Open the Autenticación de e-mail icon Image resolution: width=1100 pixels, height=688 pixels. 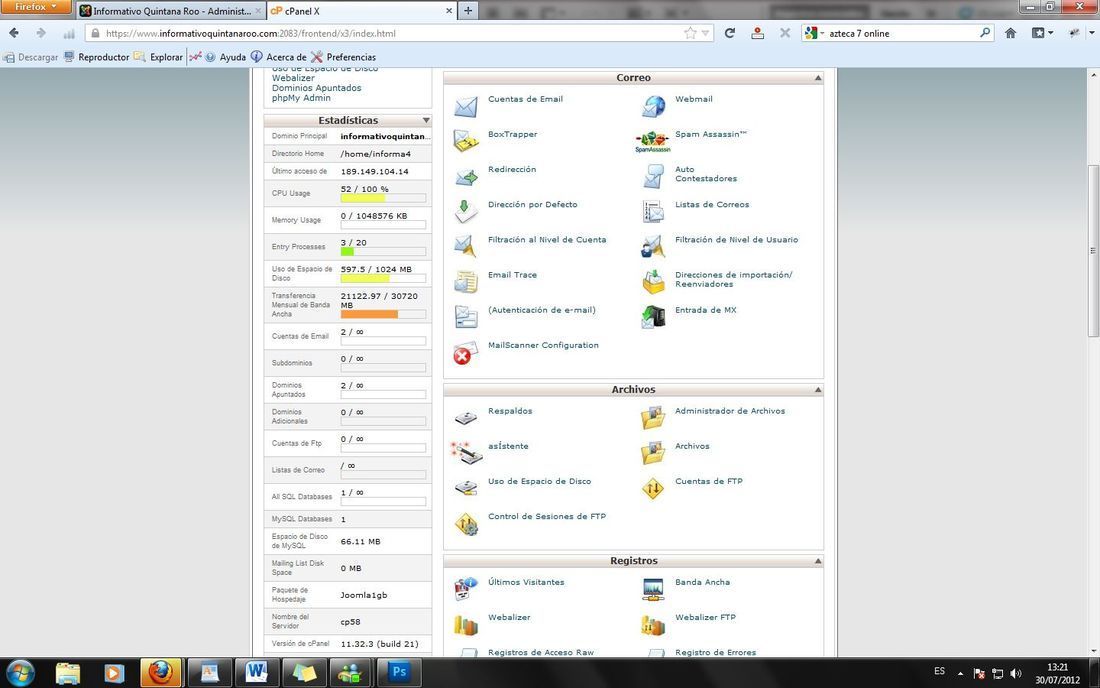point(465,317)
